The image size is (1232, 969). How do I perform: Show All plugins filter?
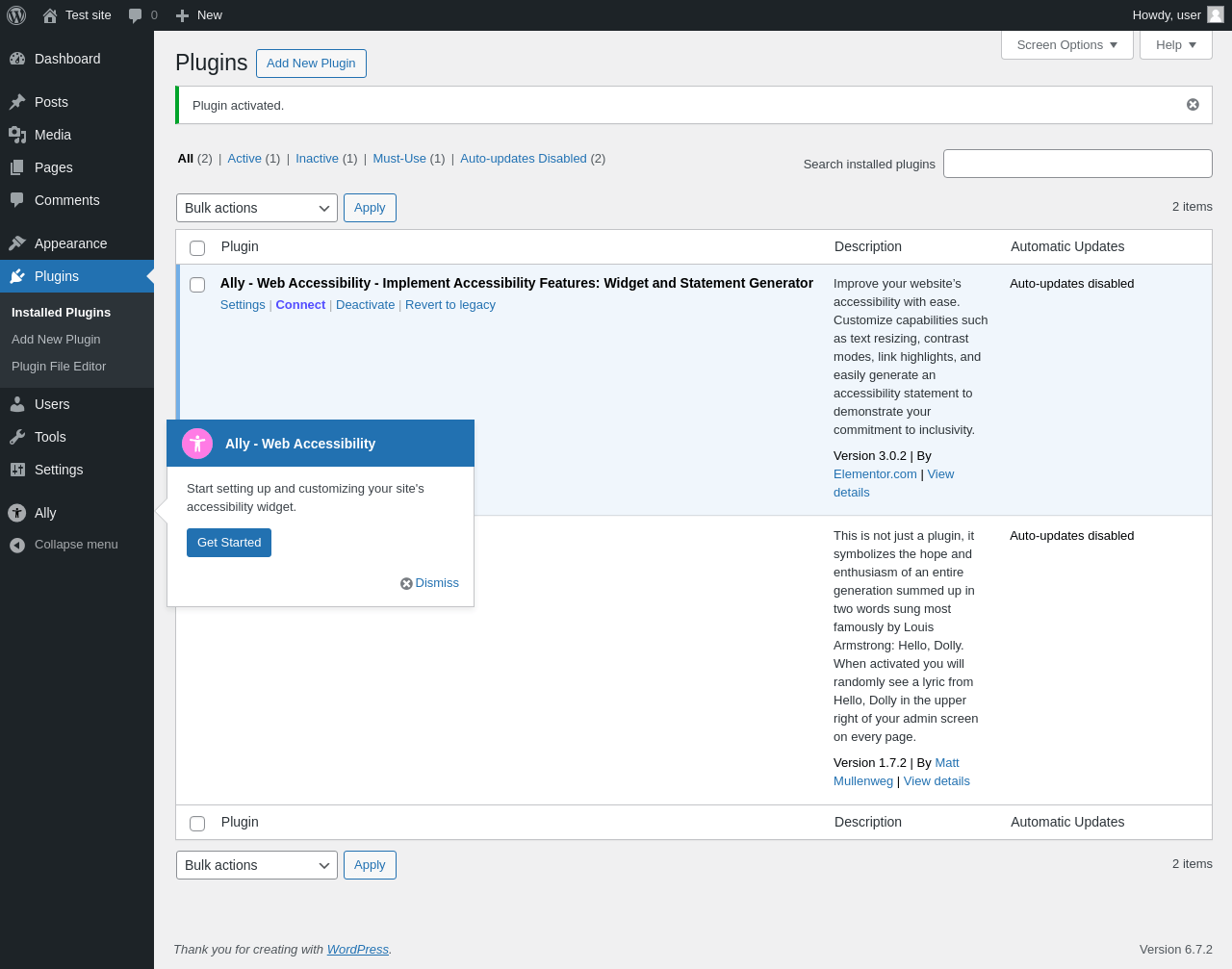coord(186,159)
